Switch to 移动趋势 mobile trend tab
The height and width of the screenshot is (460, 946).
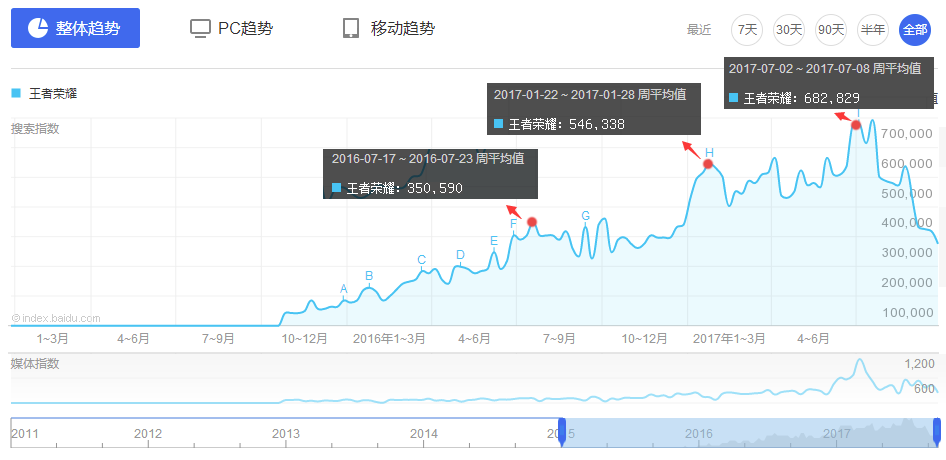(x=389, y=28)
